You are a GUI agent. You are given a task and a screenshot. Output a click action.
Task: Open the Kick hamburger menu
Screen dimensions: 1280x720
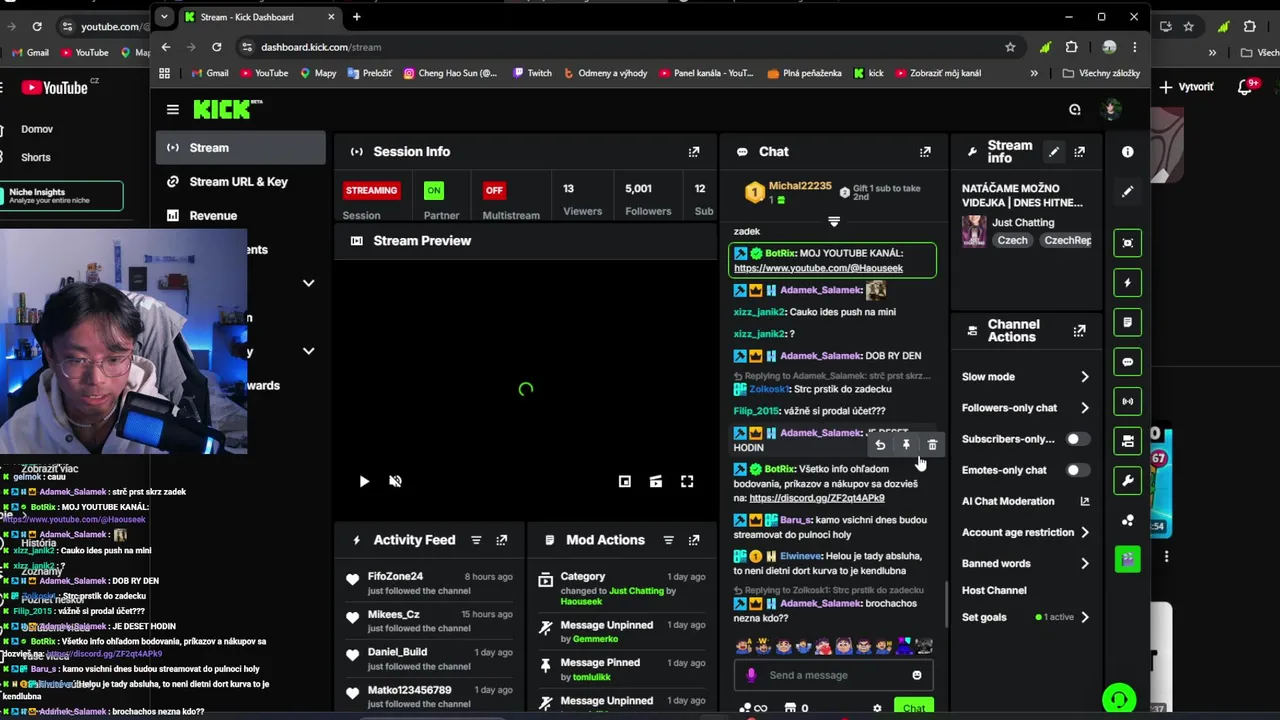(x=173, y=110)
